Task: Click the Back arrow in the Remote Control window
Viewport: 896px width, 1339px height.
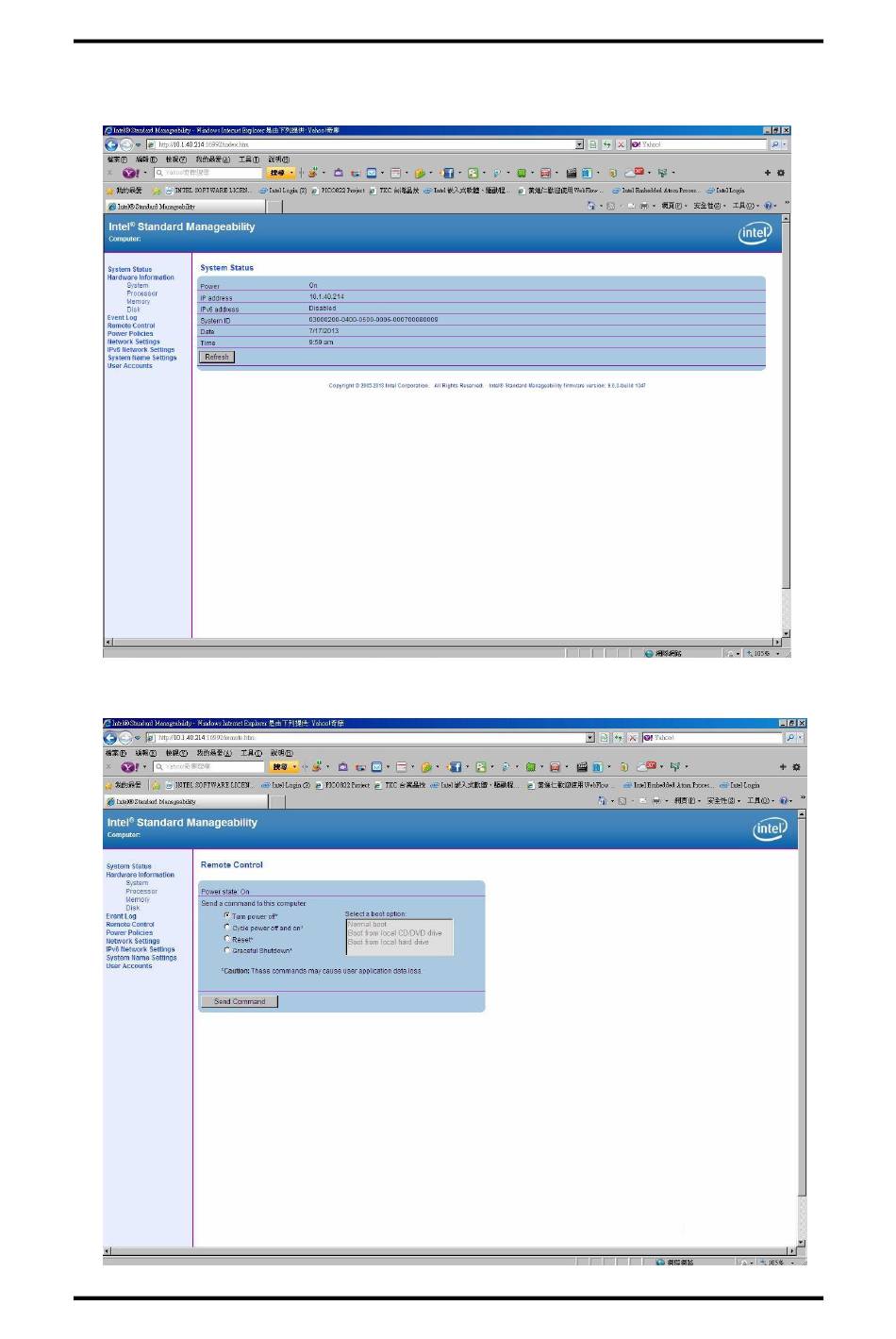Action: [110, 738]
